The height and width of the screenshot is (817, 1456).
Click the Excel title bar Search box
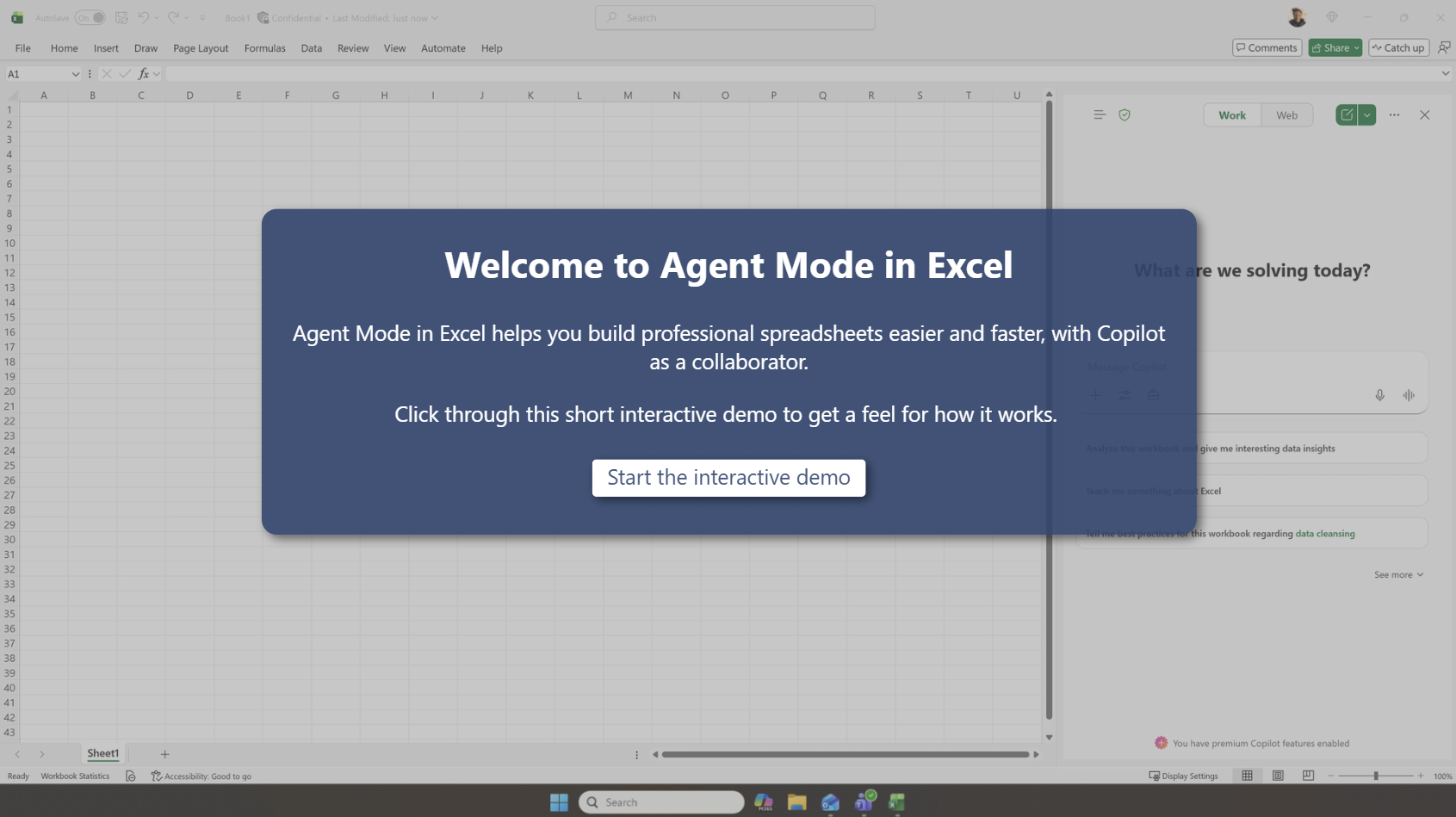734,17
